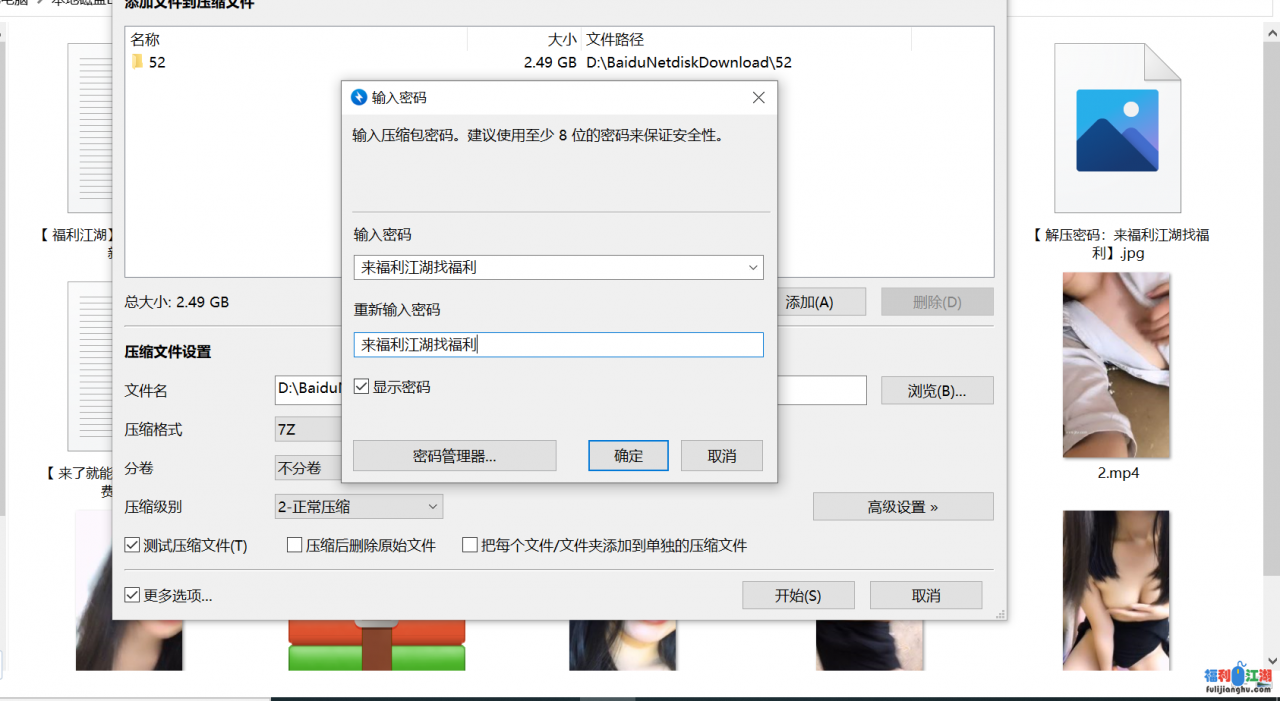The image size is (1280, 701).
Task: Select the folder icon named 52
Action: [x=137, y=62]
